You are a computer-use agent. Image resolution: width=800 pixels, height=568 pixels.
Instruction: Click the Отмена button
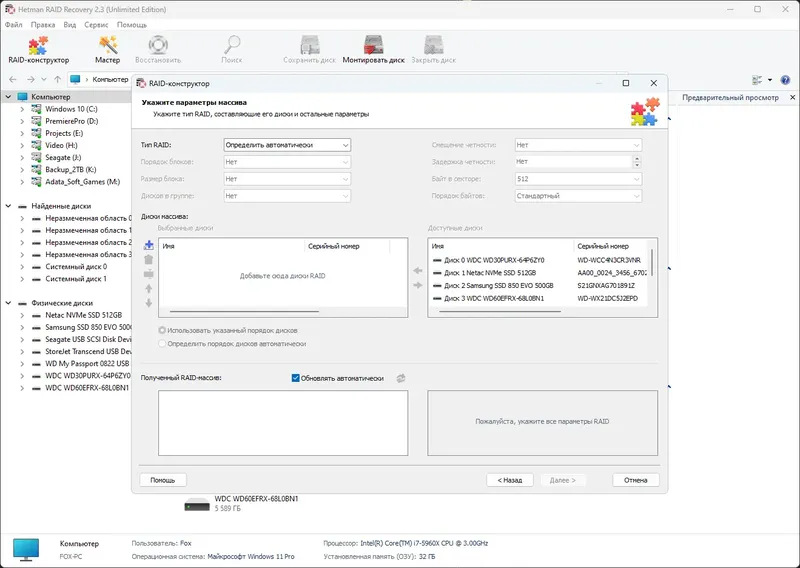[636, 480]
